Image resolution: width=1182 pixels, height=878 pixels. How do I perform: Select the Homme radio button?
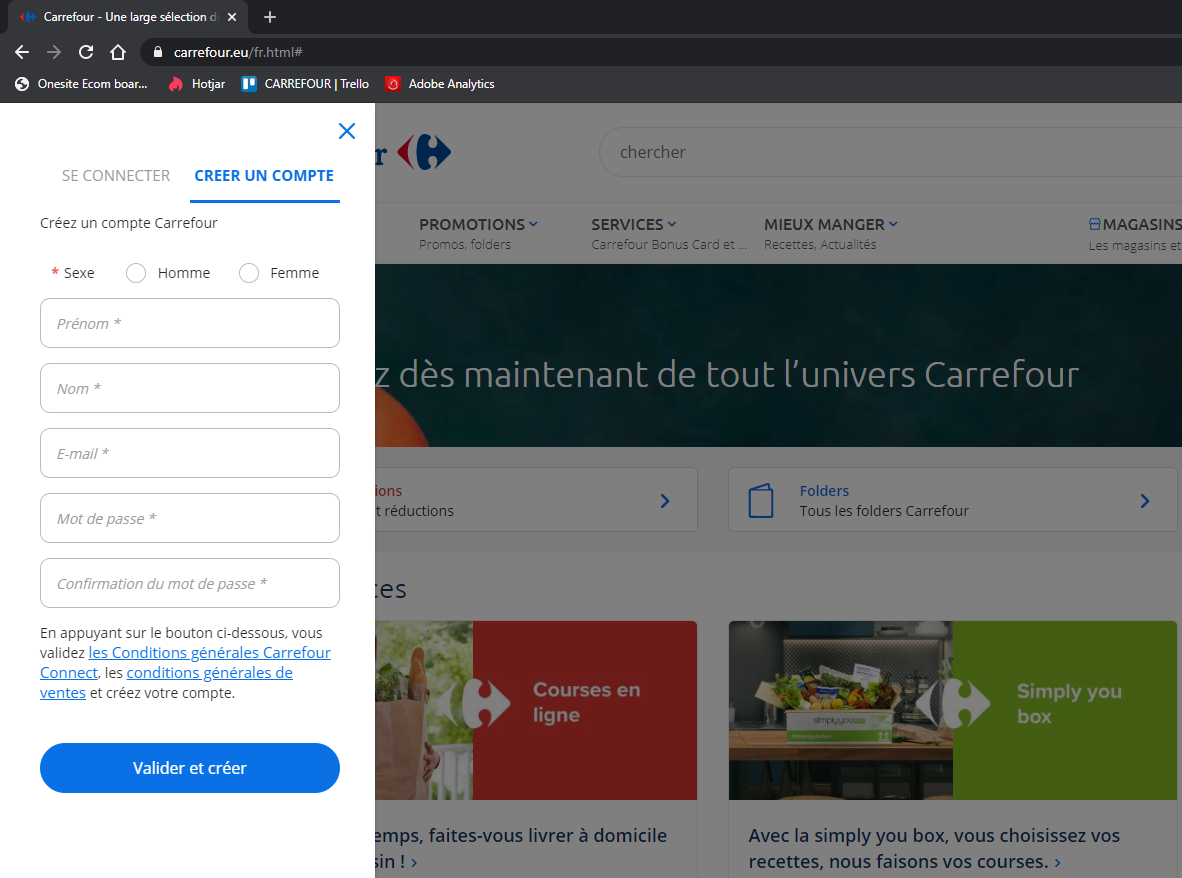(136, 273)
